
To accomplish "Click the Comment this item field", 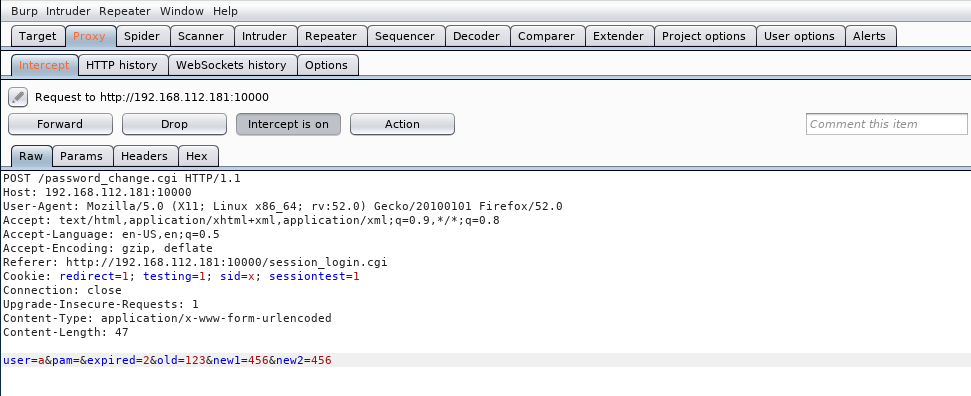I will click(886, 124).
